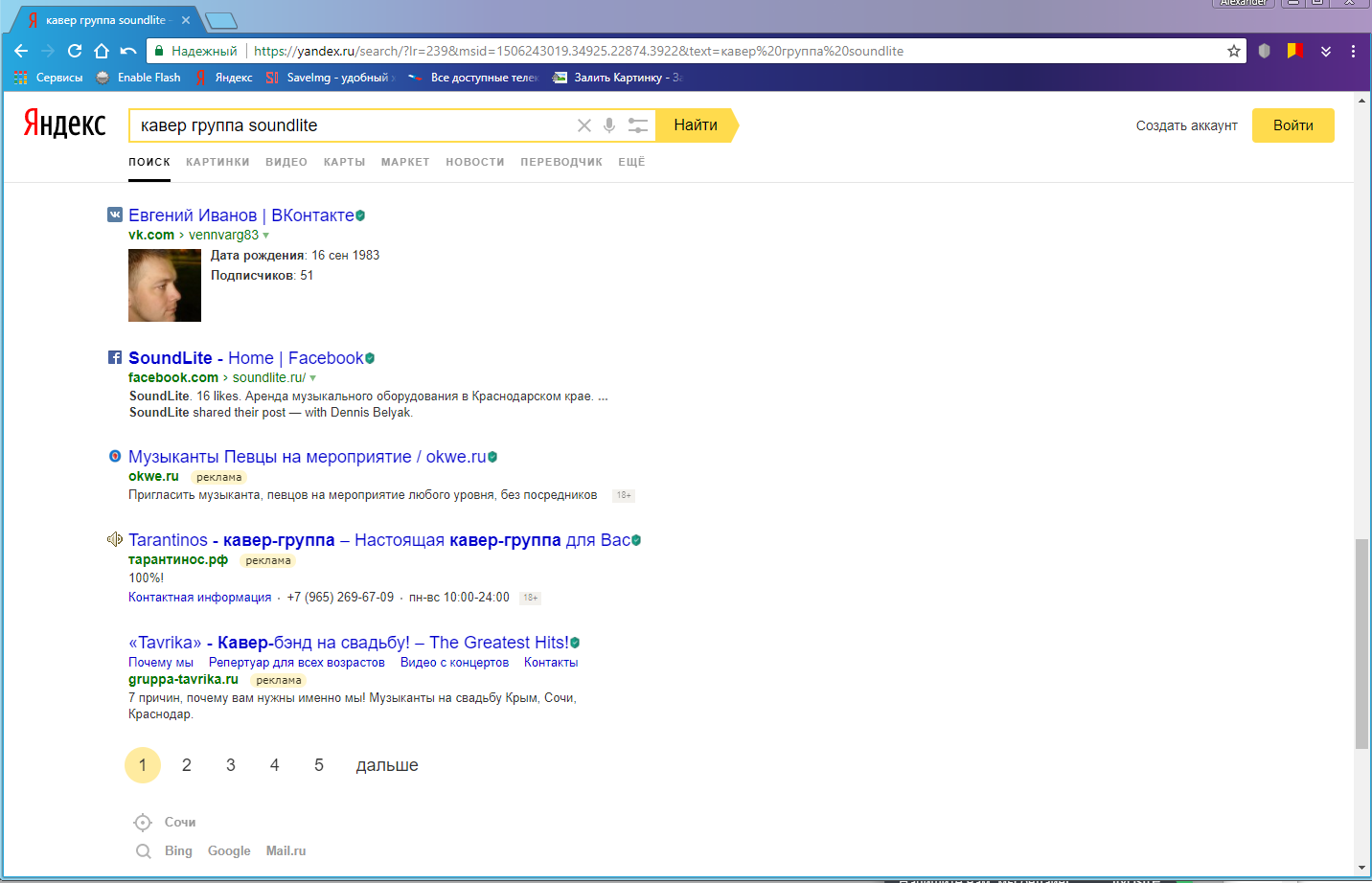
Task: Click the VK favicon next to Евгений Иванов
Action: tap(115, 215)
